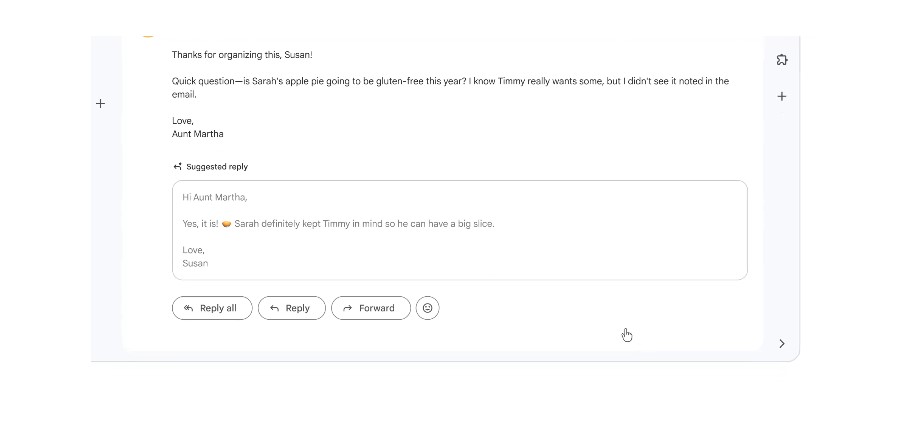Click the 'Yes, it is!' suggested sentence
The image size is (917, 442).
pos(338,224)
